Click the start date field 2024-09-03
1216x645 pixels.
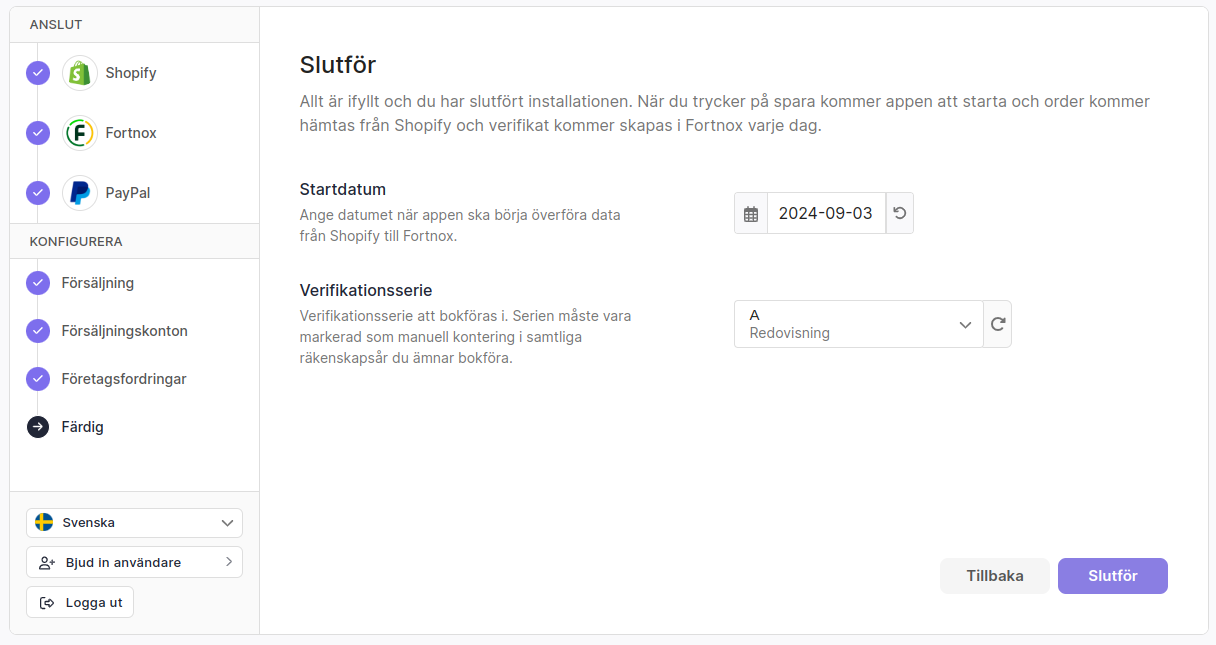coord(825,214)
